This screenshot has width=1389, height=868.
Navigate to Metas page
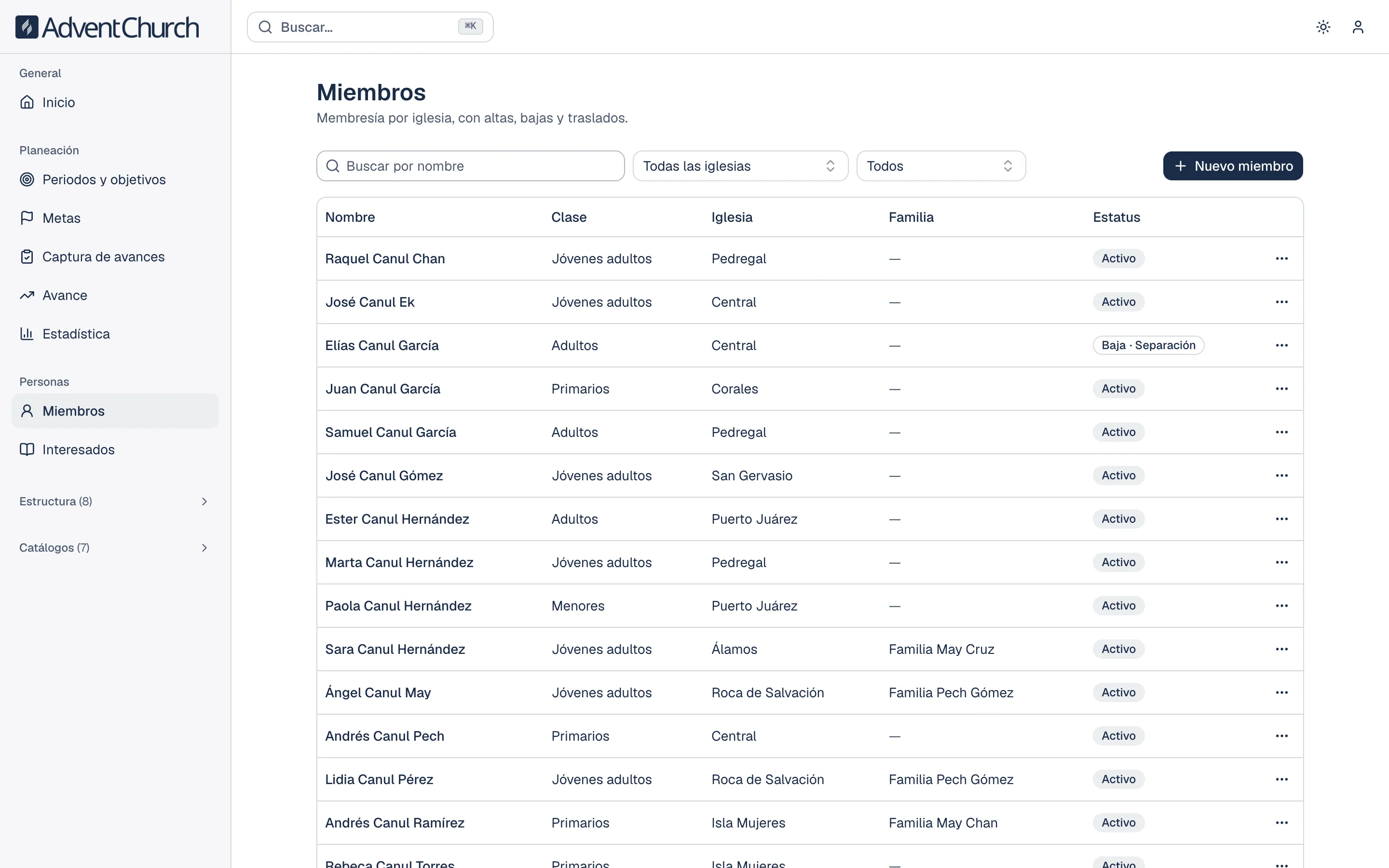point(115,217)
